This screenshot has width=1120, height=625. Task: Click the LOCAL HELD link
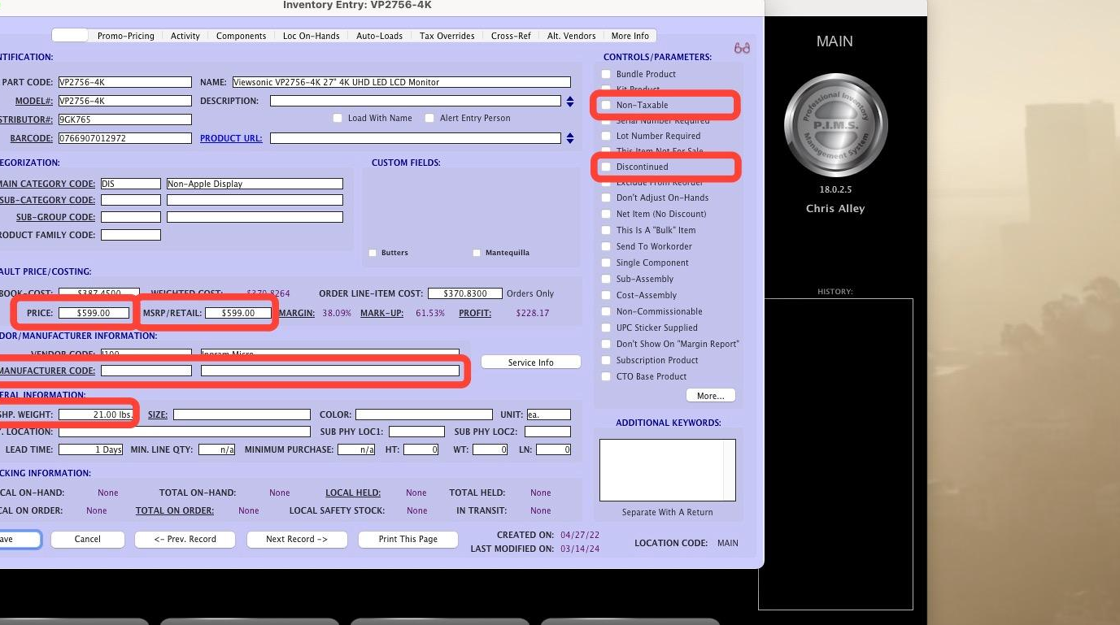pos(353,493)
